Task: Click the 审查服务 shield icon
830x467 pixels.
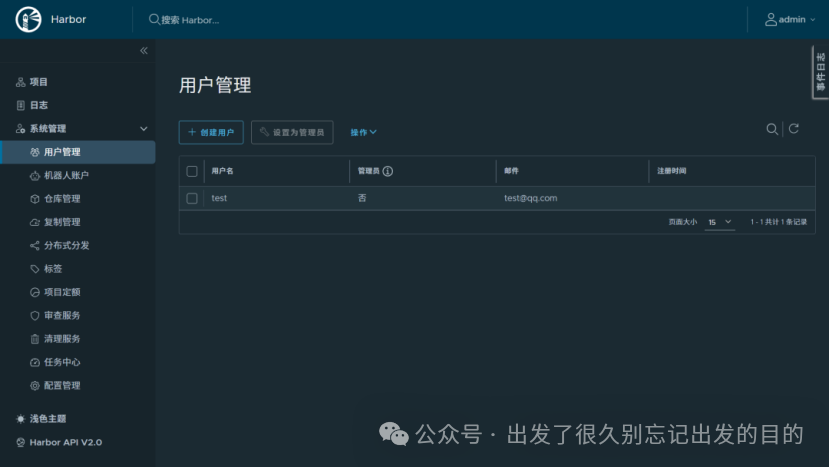Action: click(x=35, y=316)
